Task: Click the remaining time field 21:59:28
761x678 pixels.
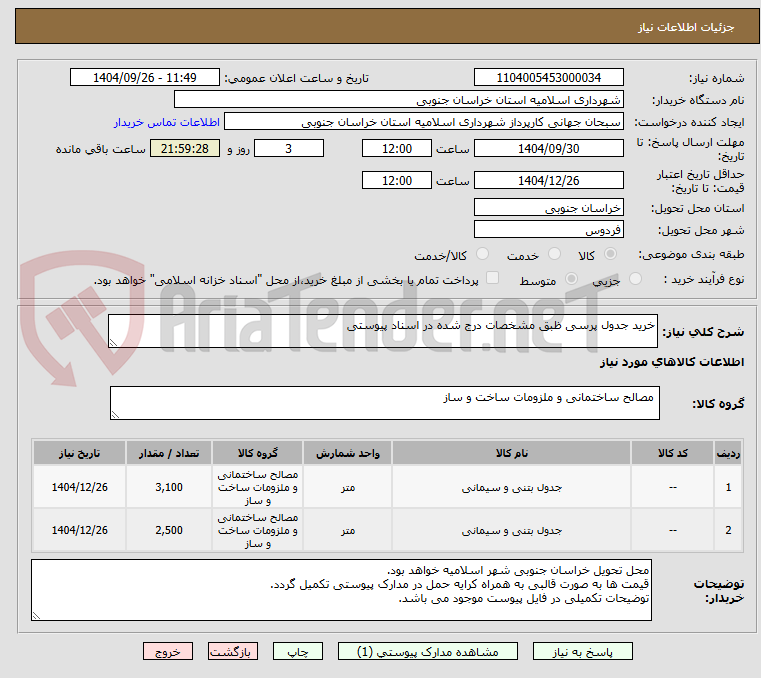Action: click(185, 149)
